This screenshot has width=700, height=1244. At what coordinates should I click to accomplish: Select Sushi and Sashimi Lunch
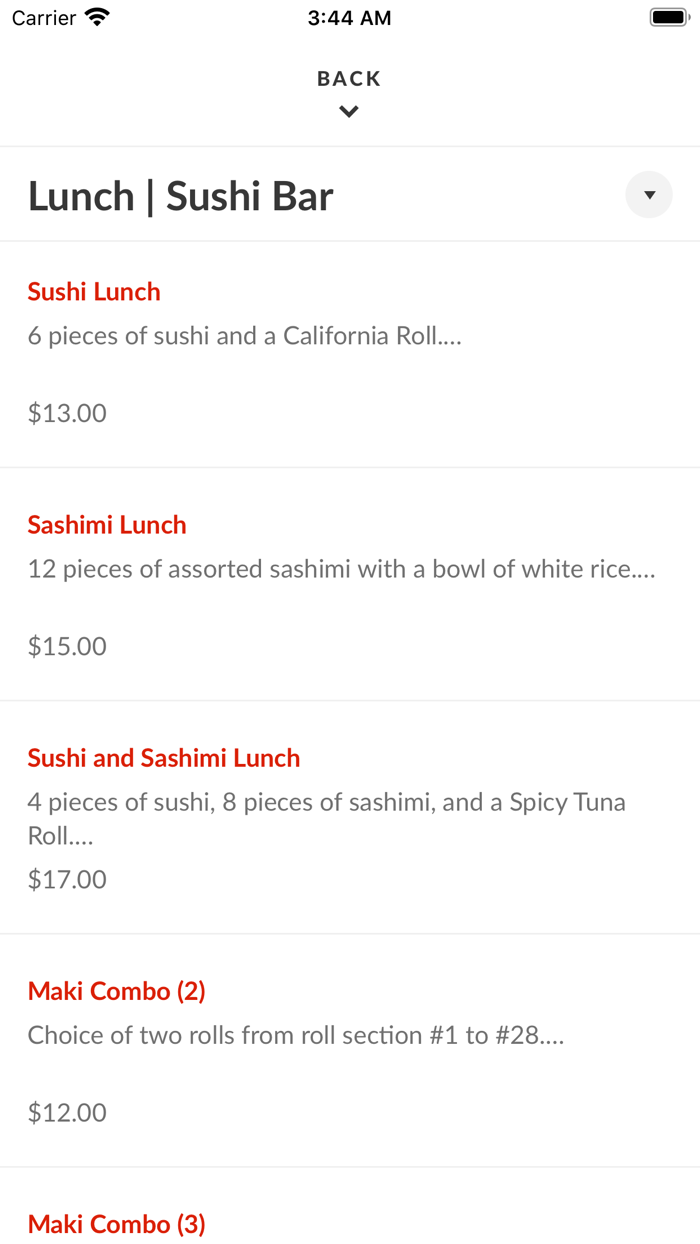[163, 757]
